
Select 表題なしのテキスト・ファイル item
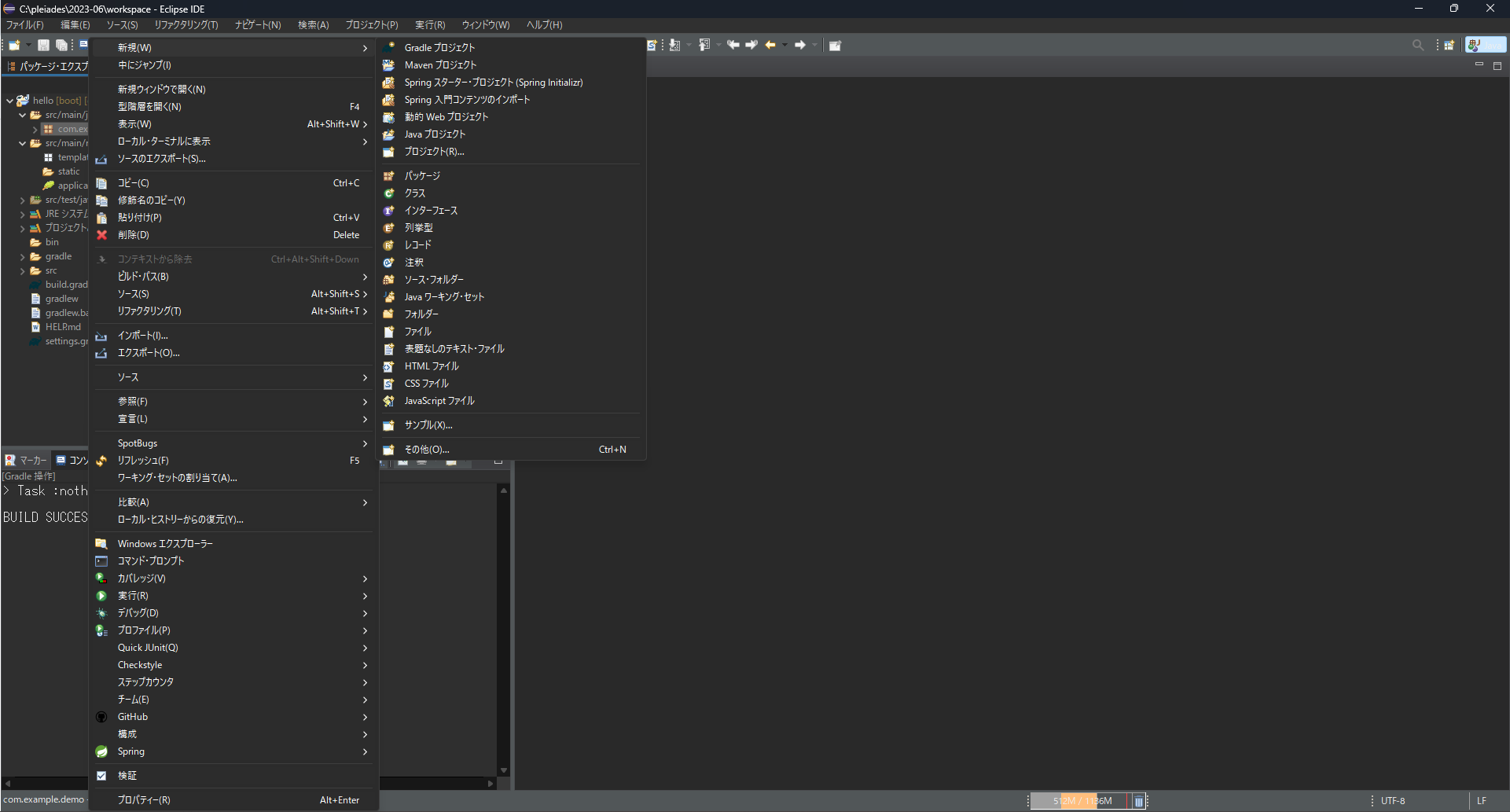[x=511, y=349]
